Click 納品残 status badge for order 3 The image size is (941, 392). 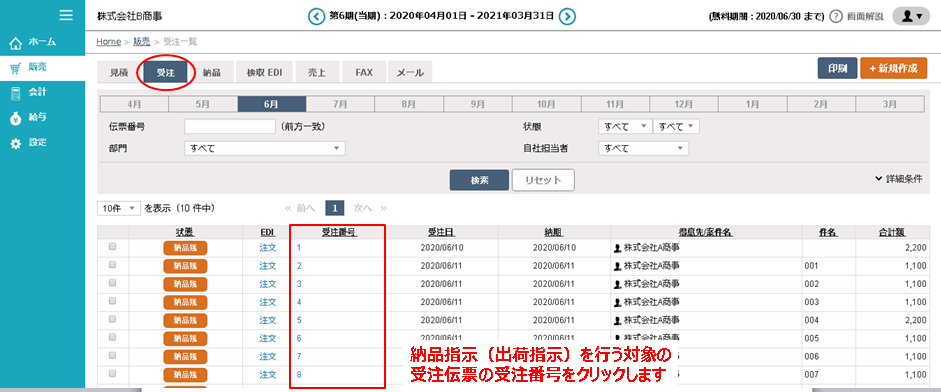tap(185, 284)
